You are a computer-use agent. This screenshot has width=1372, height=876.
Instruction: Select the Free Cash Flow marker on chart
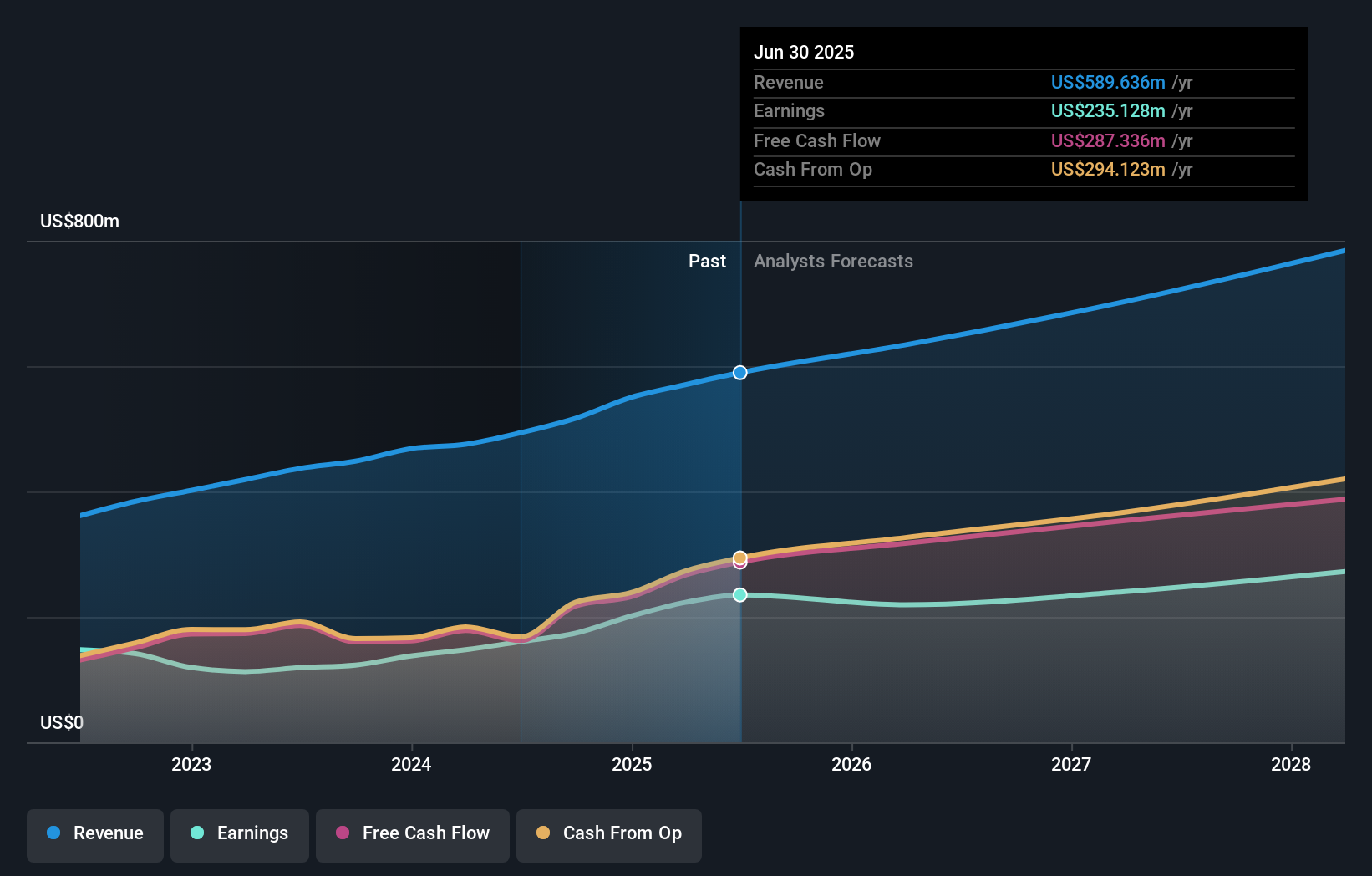point(739,563)
